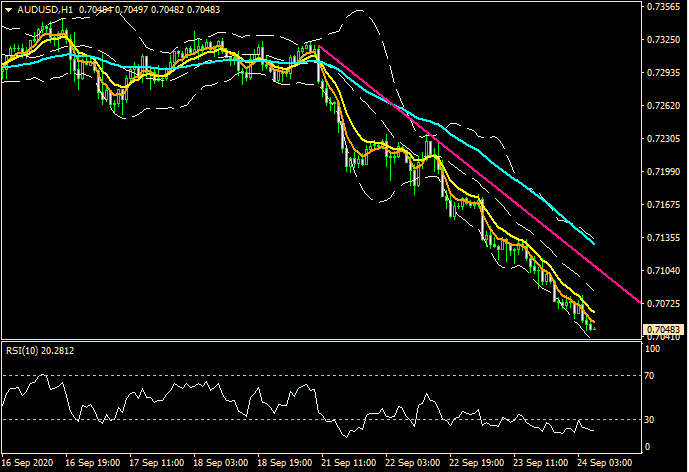
Task: Click the 0.73565 price axis label
Action: [663, 7]
